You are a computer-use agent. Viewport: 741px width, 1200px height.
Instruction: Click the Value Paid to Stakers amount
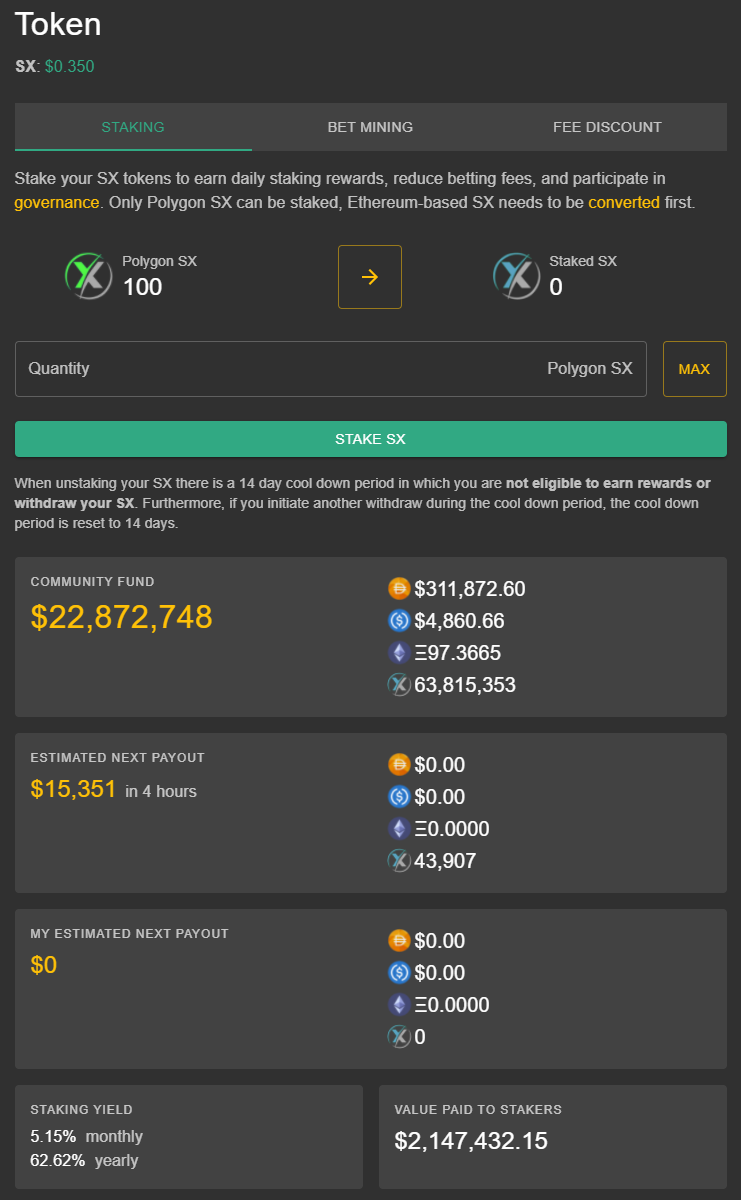pos(471,1141)
